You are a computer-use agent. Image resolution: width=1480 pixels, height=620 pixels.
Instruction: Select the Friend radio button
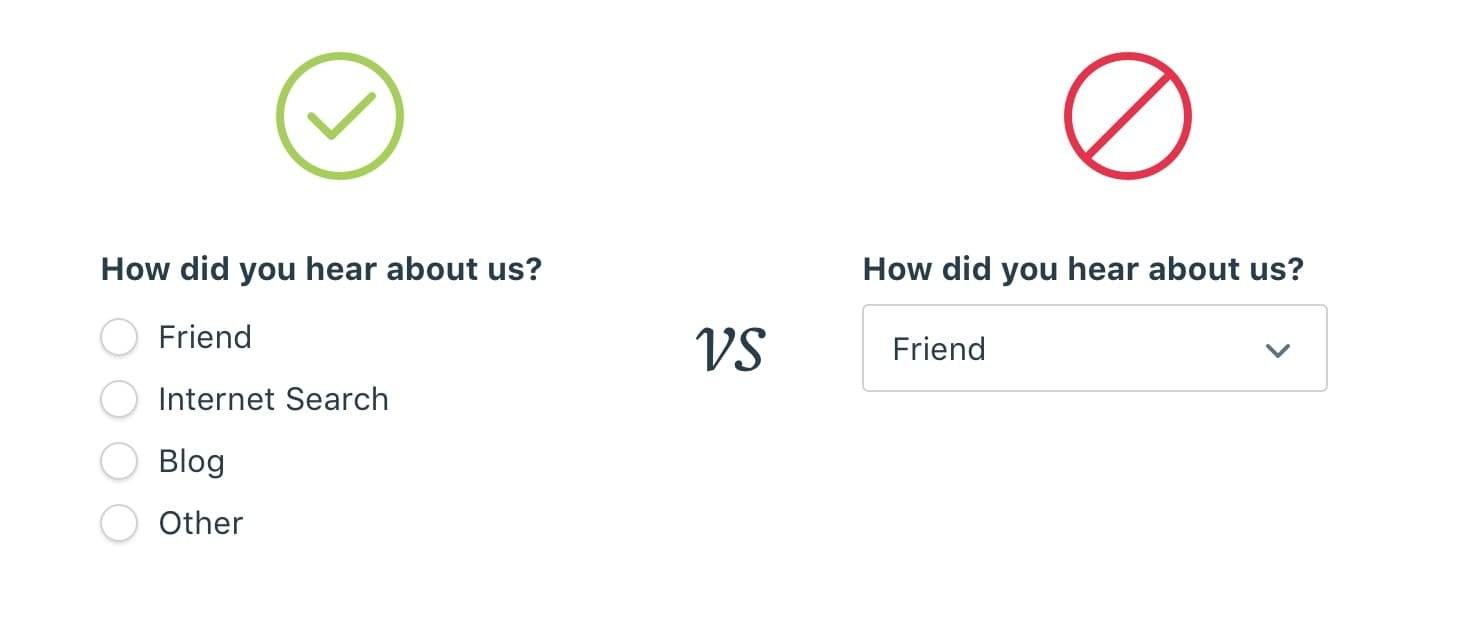(118, 337)
